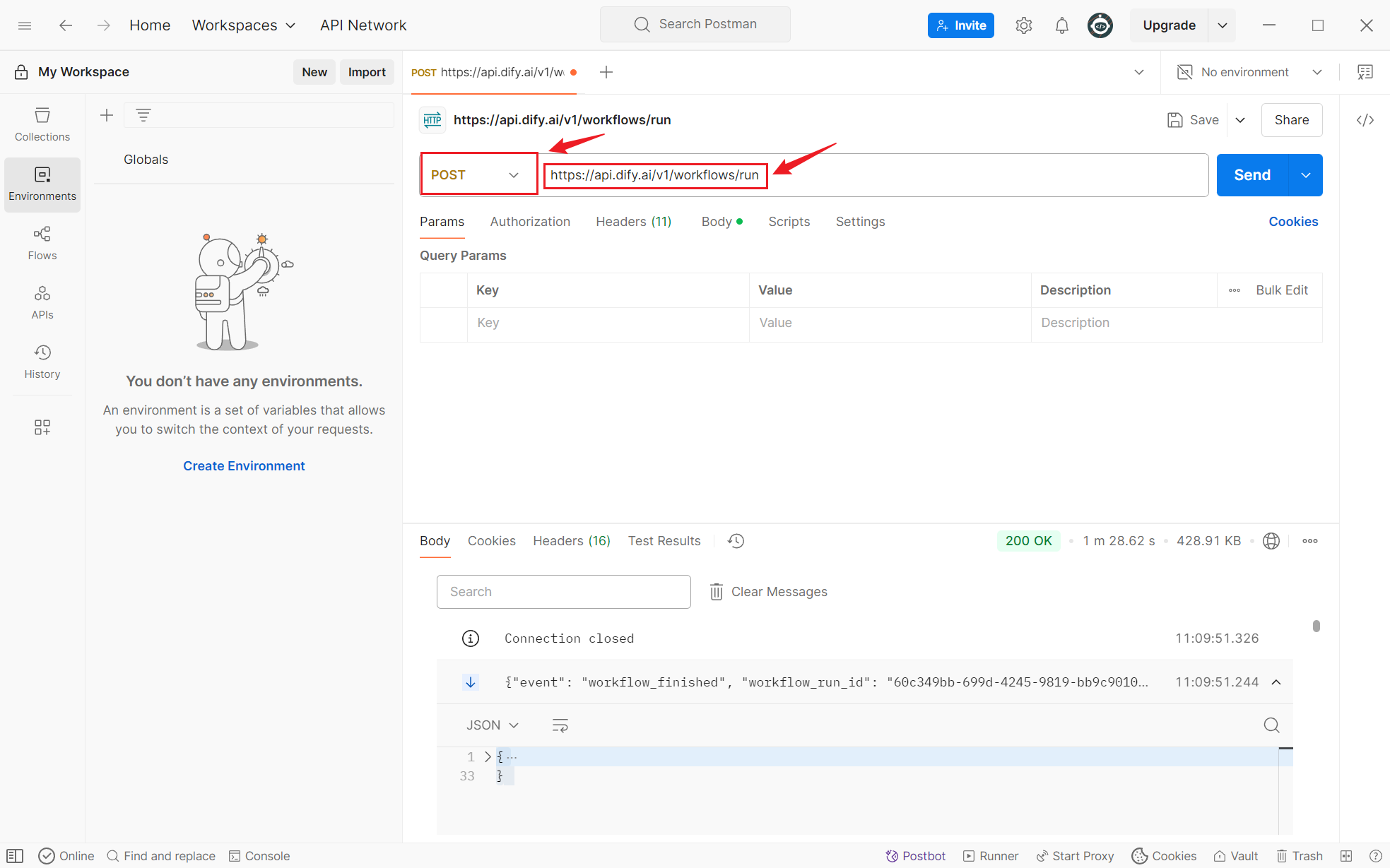Open Console from the status bar
The height and width of the screenshot is (868, 1390).
pyautogui.click(x=259, y=856)
